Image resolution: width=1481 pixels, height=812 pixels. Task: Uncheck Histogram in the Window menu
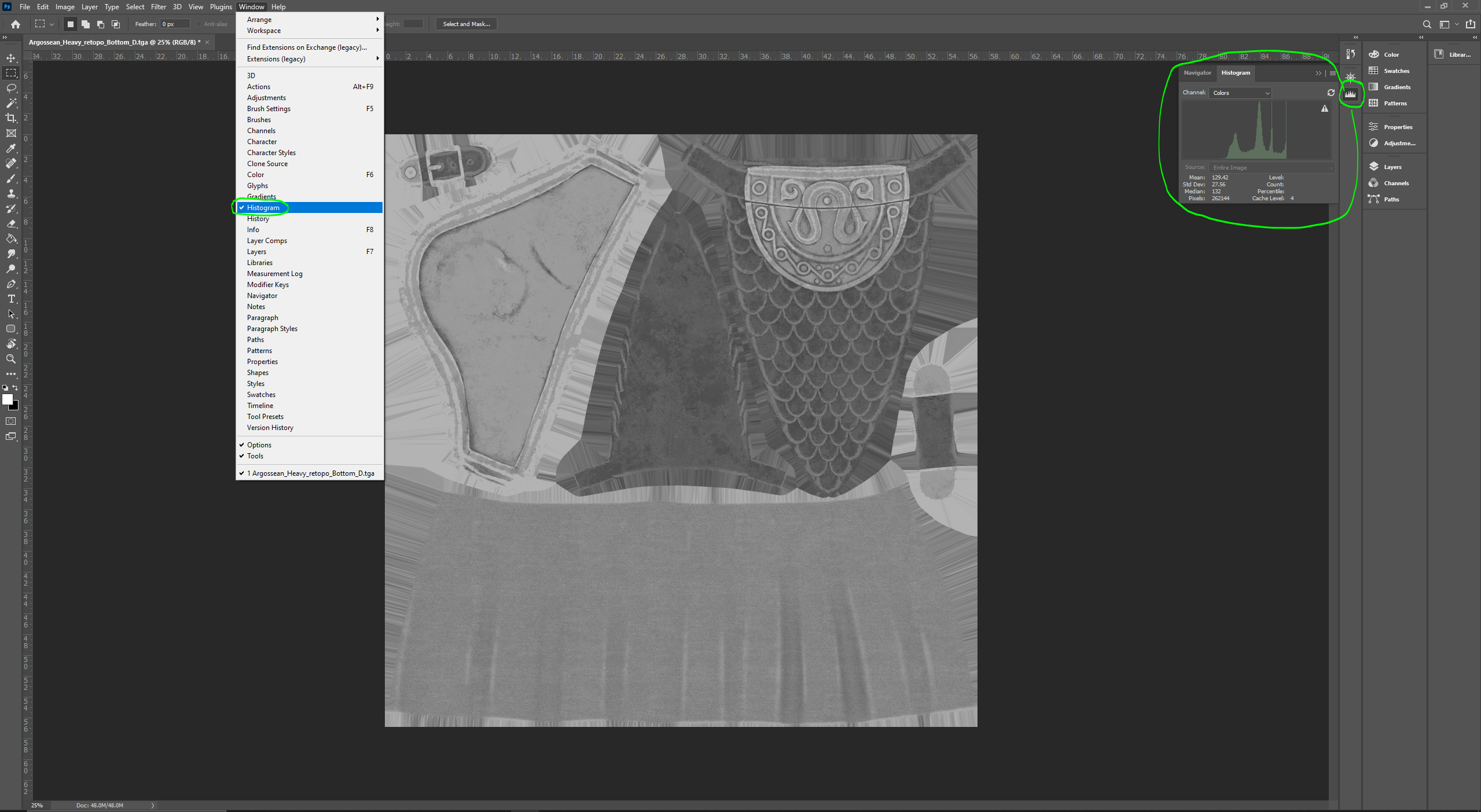pyautogui.click(x=263, y=208)
